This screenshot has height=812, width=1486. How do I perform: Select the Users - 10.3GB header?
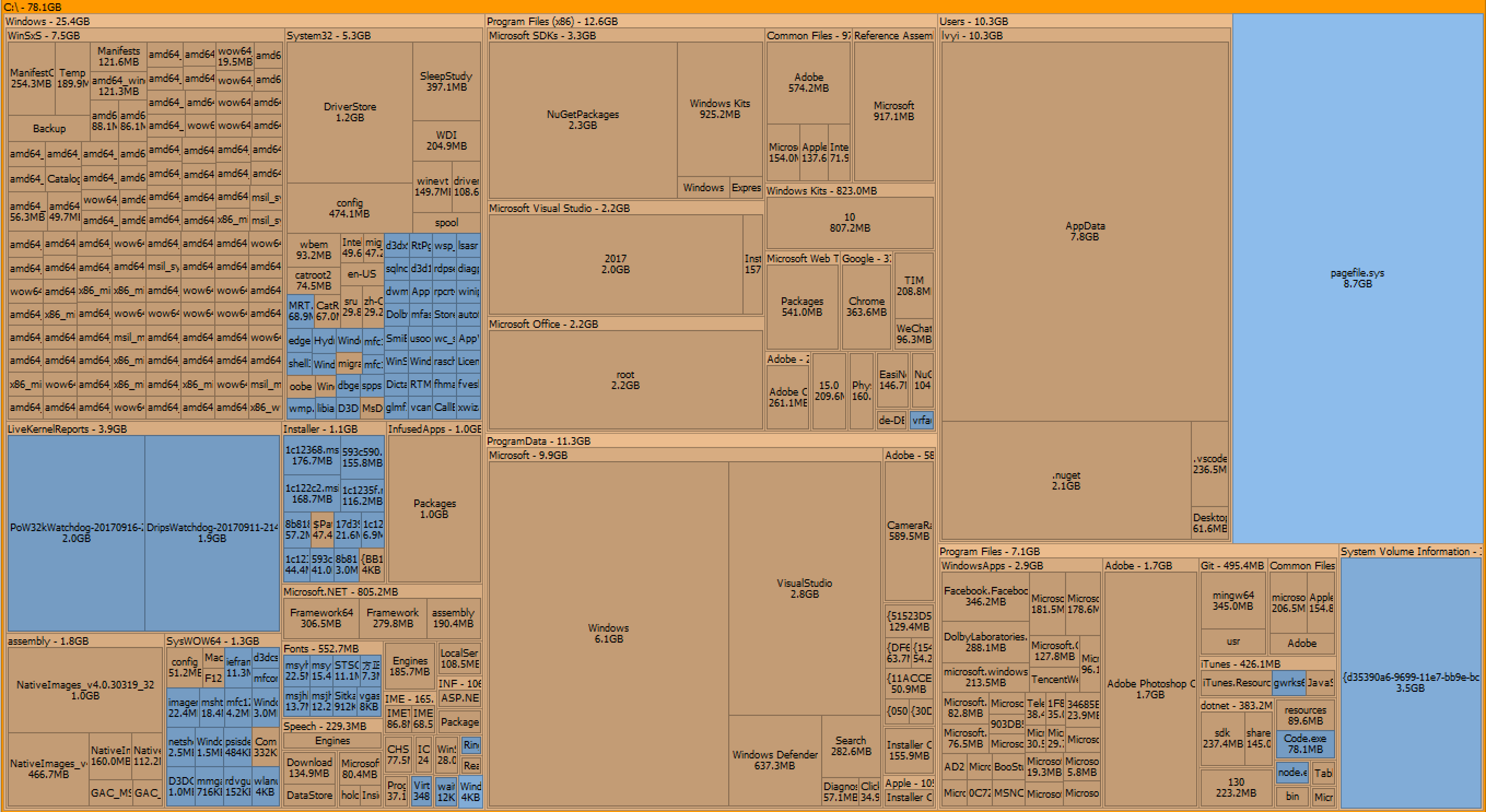1085,21
